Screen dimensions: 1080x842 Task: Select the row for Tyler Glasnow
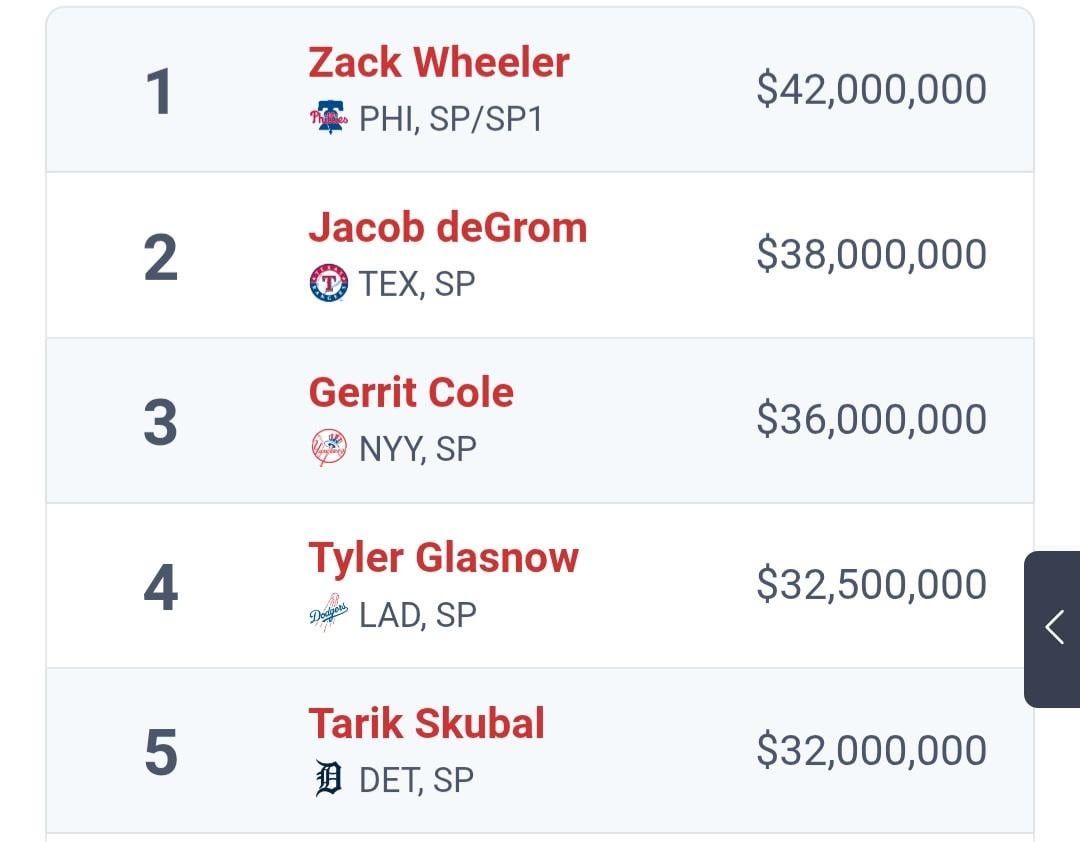point(540,585)
